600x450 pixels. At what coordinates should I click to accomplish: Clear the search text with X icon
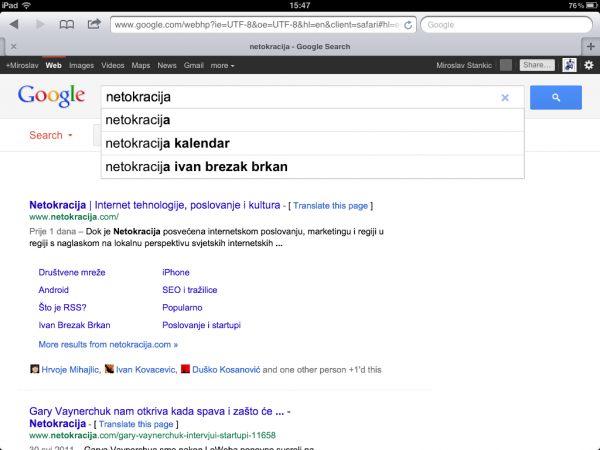505,98
